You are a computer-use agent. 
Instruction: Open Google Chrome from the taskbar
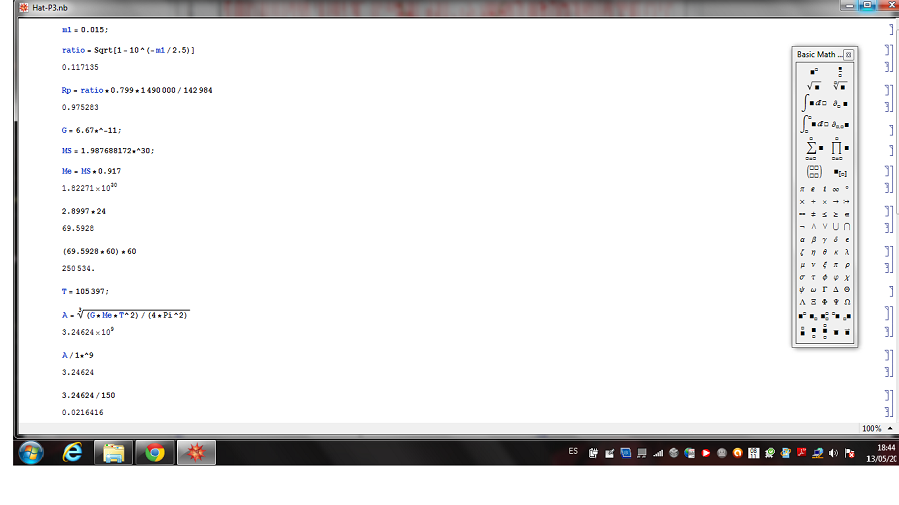155,453
